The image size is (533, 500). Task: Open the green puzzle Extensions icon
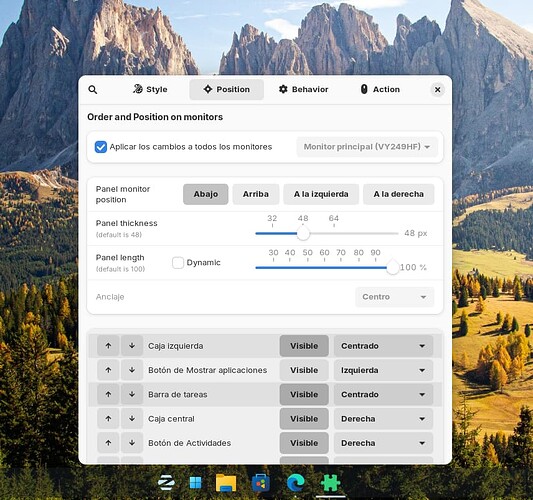coord(330,482)
